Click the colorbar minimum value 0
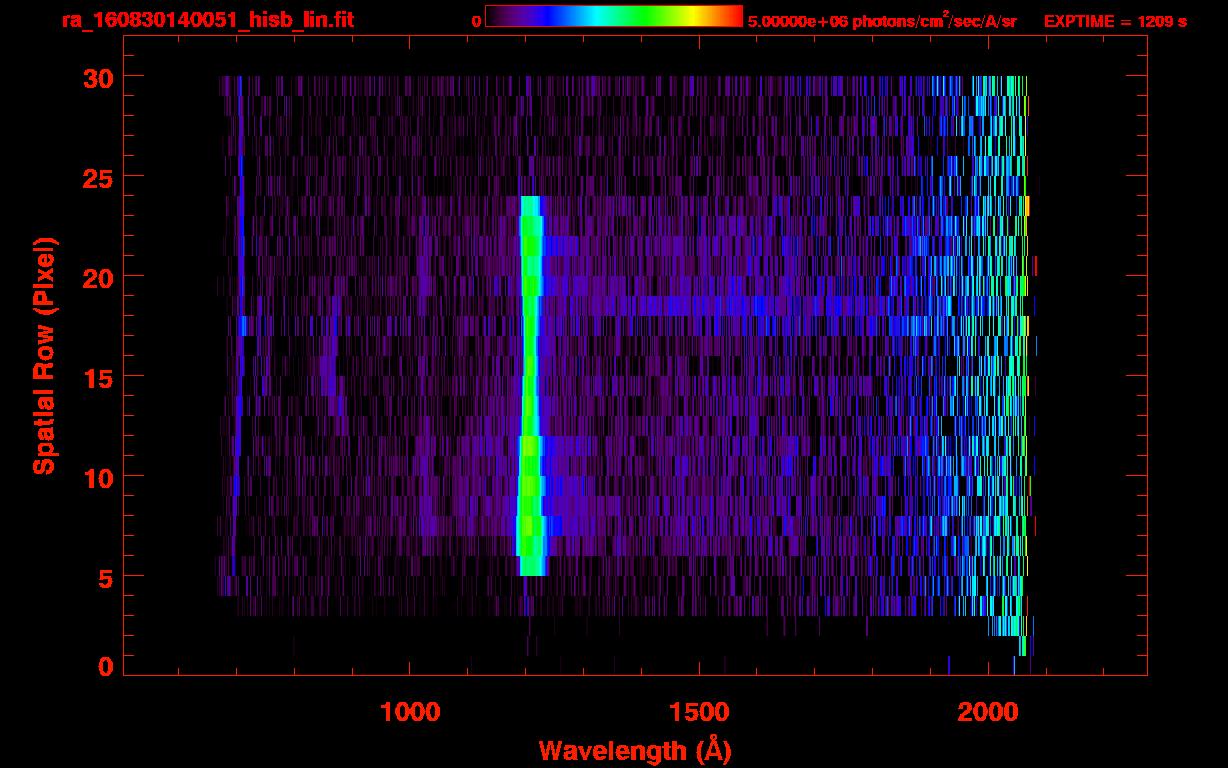1228x768 pixels. (476, 21)
